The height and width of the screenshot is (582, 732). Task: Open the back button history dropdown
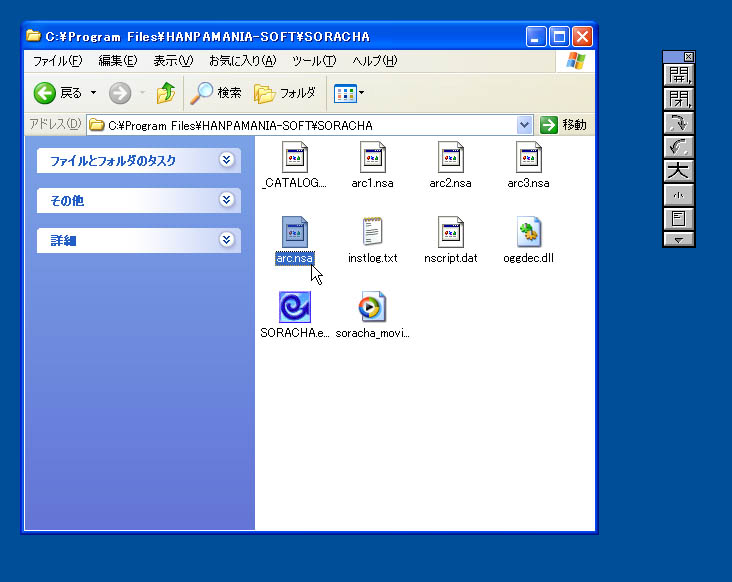tap(93, 93)
